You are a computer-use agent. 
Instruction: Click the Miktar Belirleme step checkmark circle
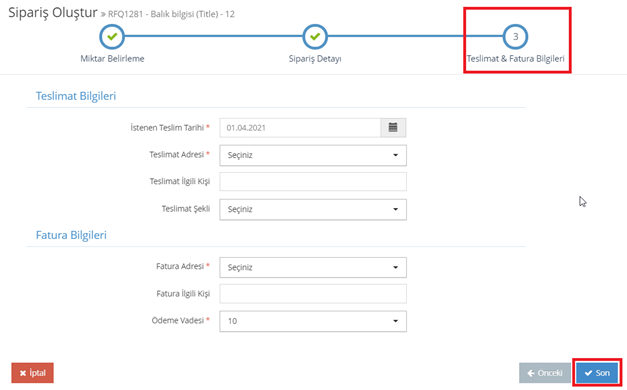(112, 36)
